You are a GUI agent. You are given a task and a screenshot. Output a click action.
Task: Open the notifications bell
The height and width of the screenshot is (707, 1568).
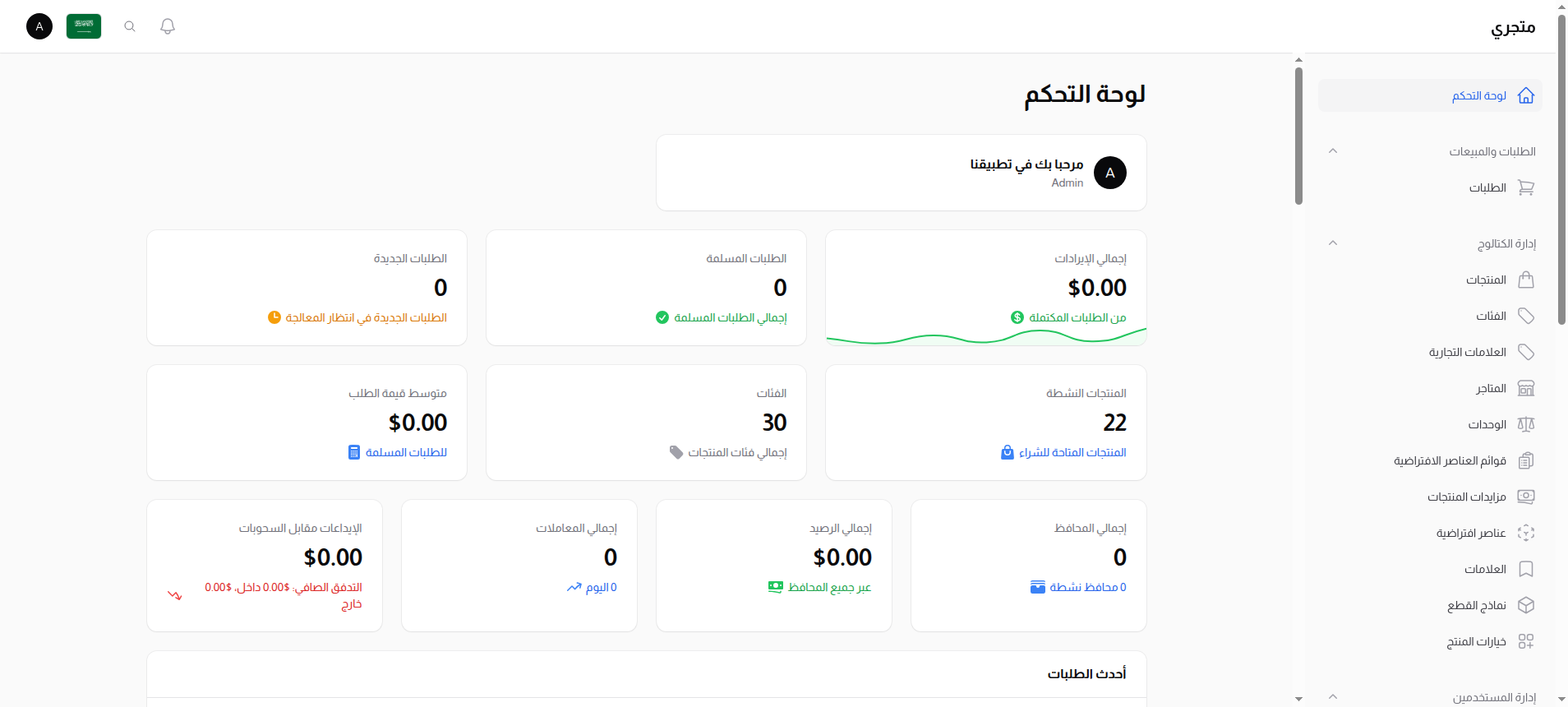pos(168,26)
